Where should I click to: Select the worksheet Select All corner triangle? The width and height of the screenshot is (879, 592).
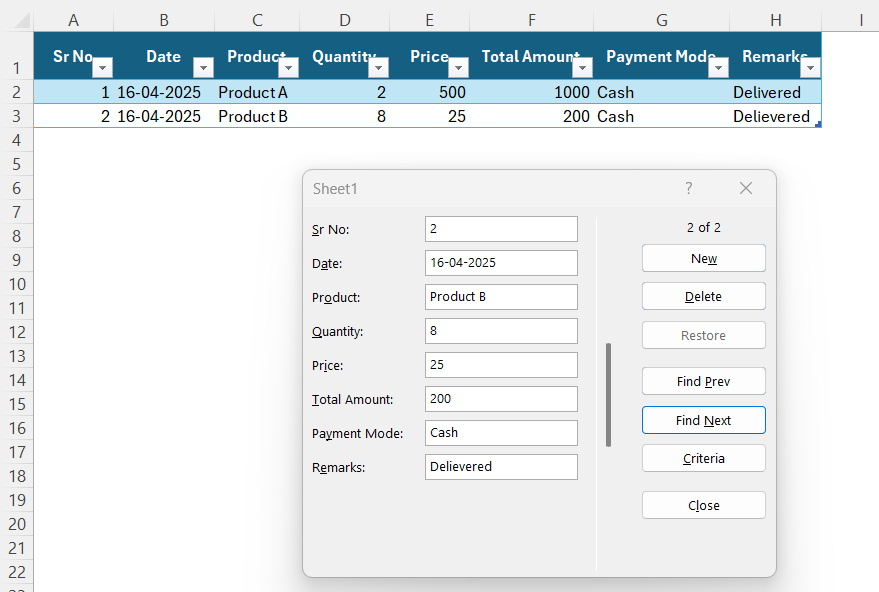click(x=22, y=21)
